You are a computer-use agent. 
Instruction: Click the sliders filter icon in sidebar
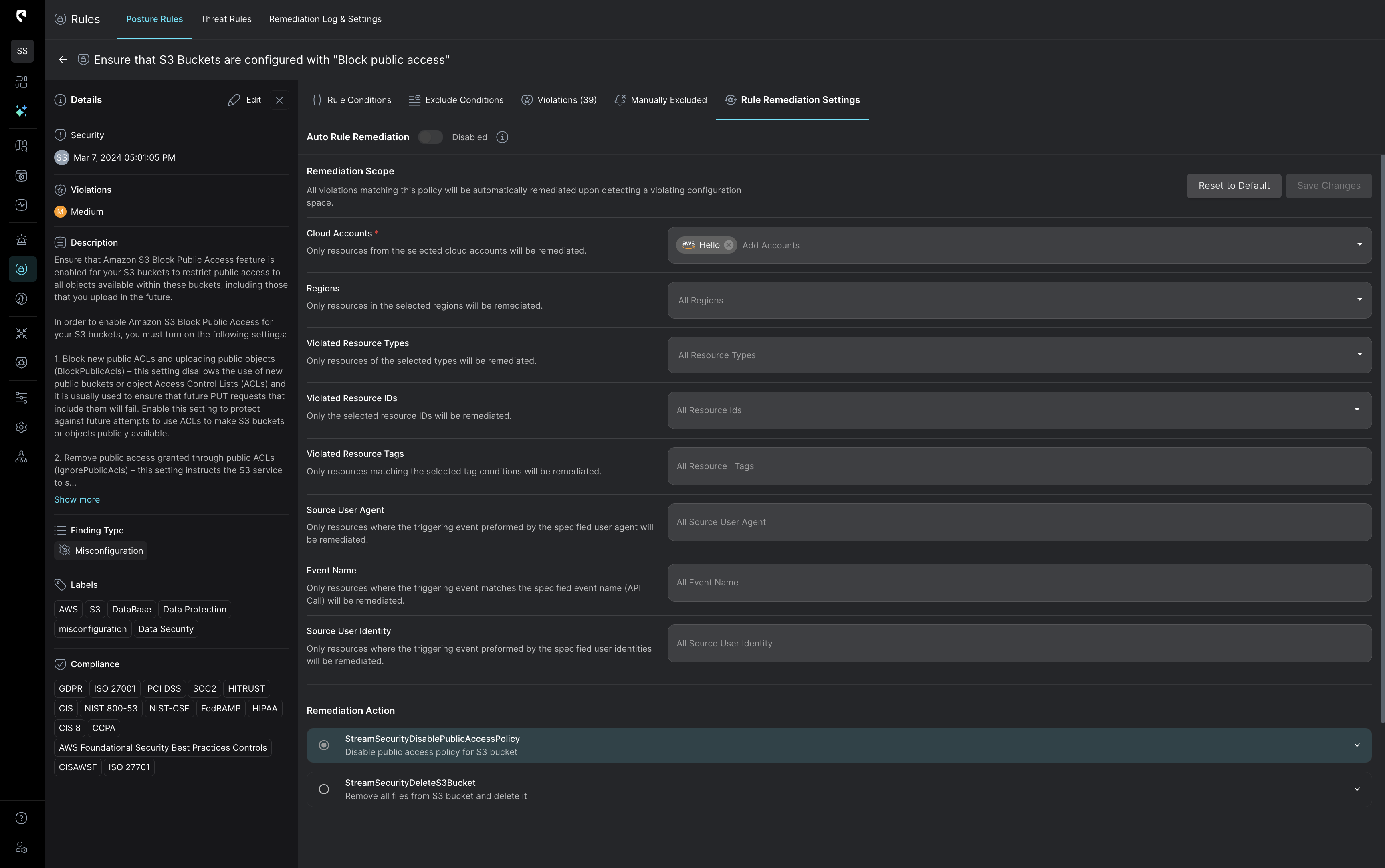(22, 397)
